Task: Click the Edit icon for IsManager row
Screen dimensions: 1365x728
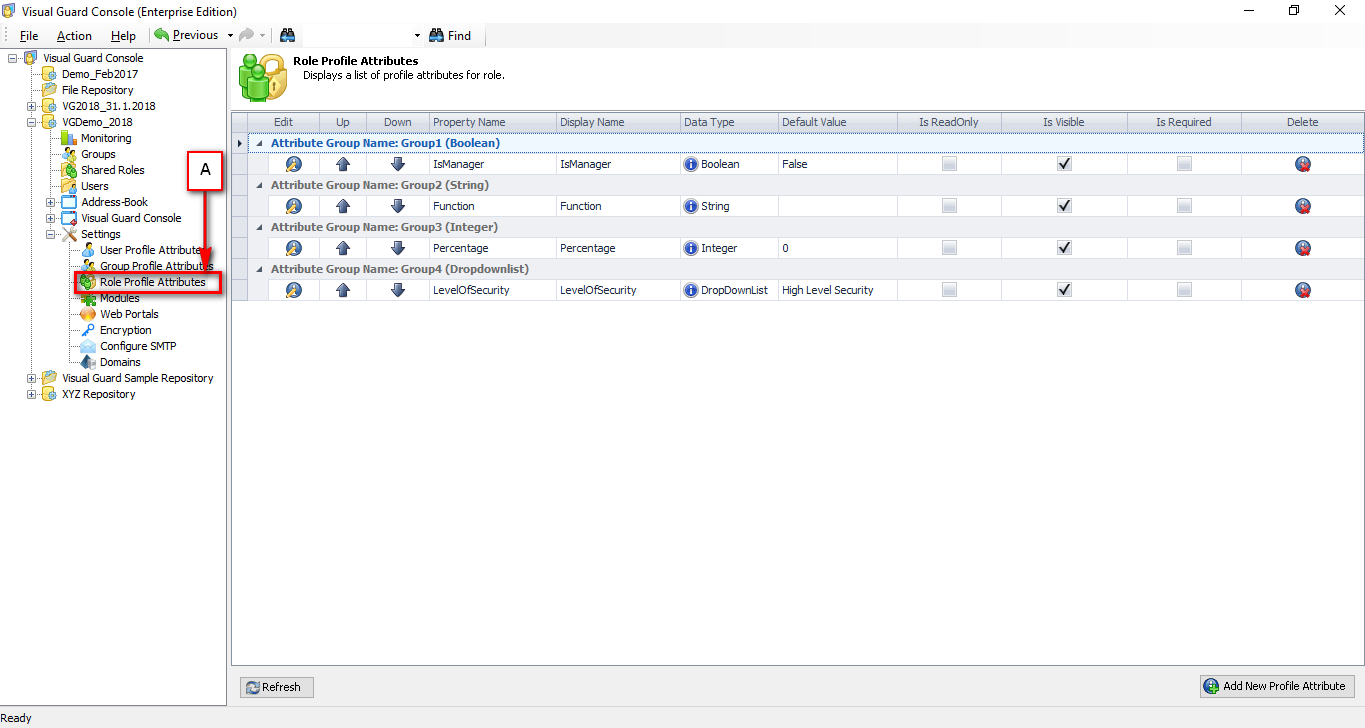Action: point(293,164)
